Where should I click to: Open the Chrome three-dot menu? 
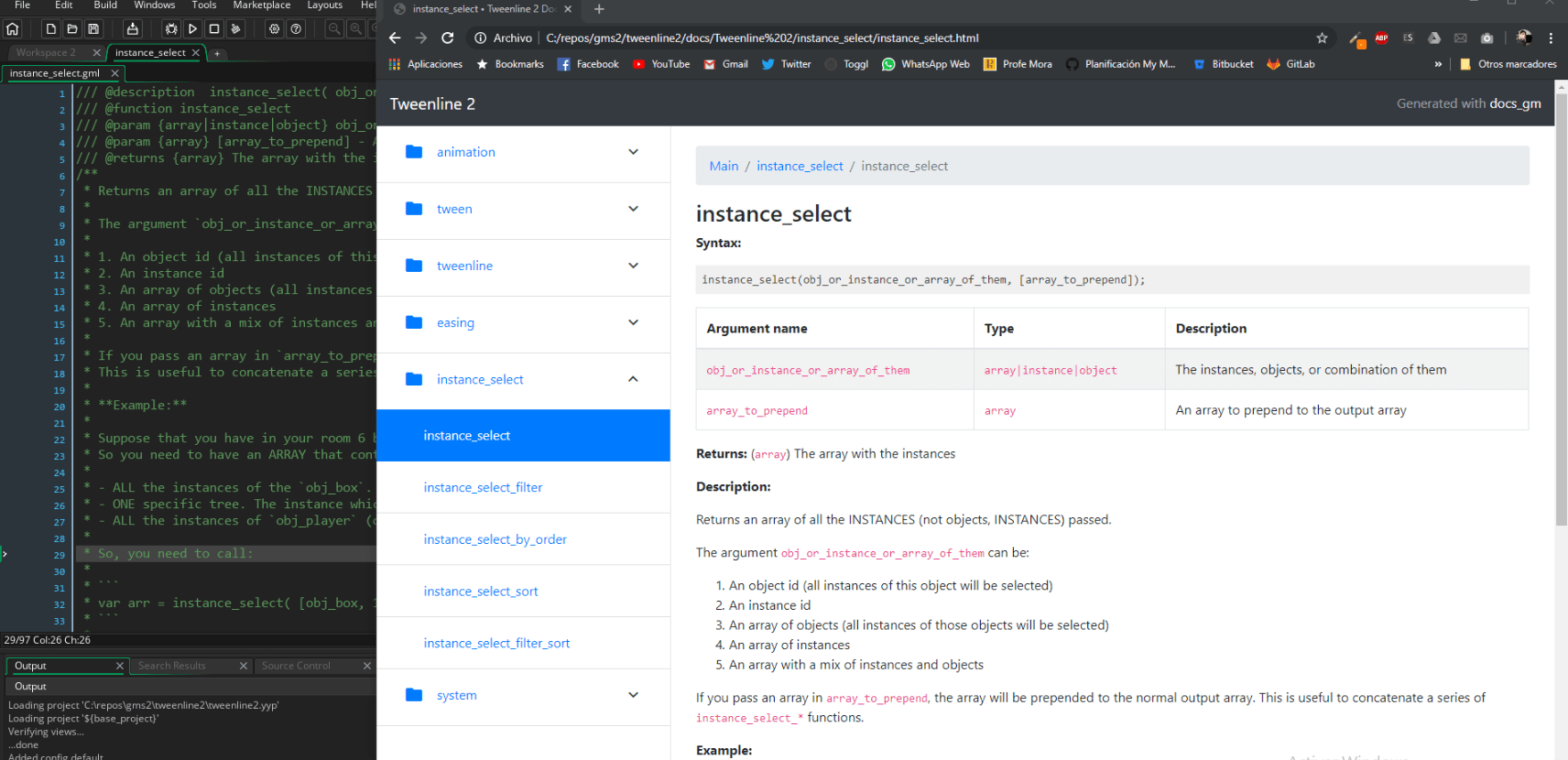1551,38
